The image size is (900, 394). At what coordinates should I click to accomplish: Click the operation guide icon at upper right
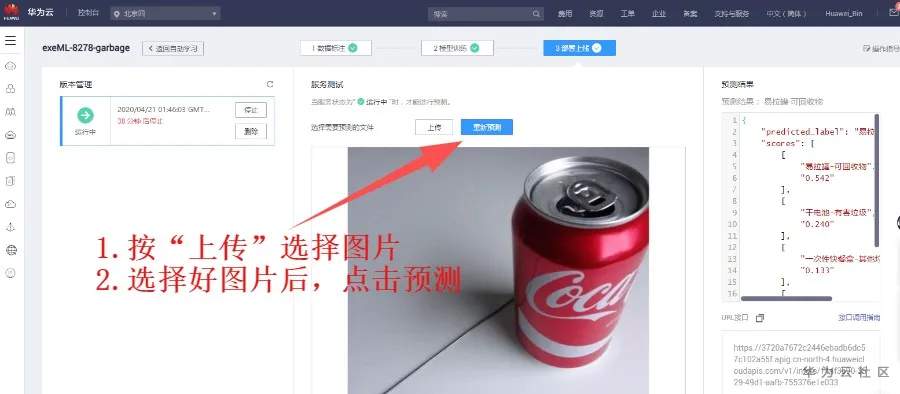tap(866, 49)
